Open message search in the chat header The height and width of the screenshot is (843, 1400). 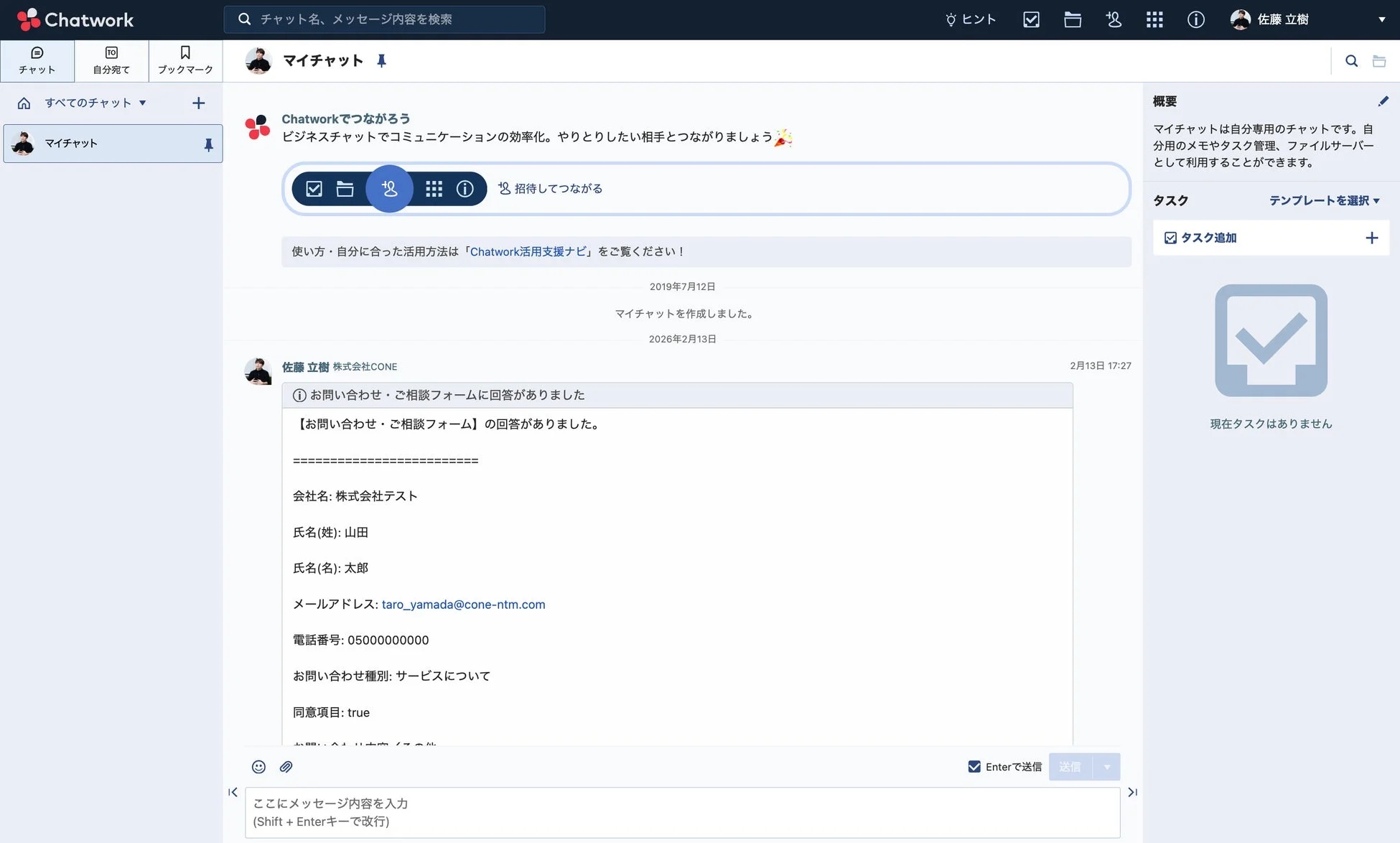[1351, 61]
